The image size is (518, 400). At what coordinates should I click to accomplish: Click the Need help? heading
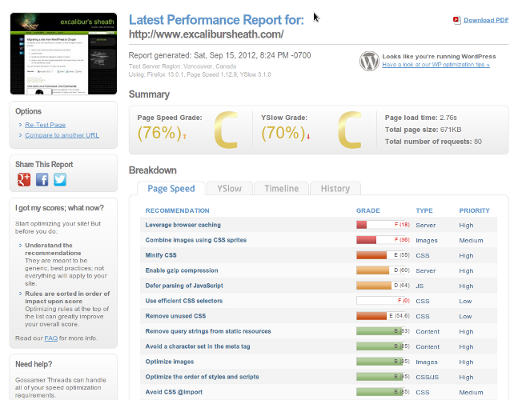click(34, 364)
